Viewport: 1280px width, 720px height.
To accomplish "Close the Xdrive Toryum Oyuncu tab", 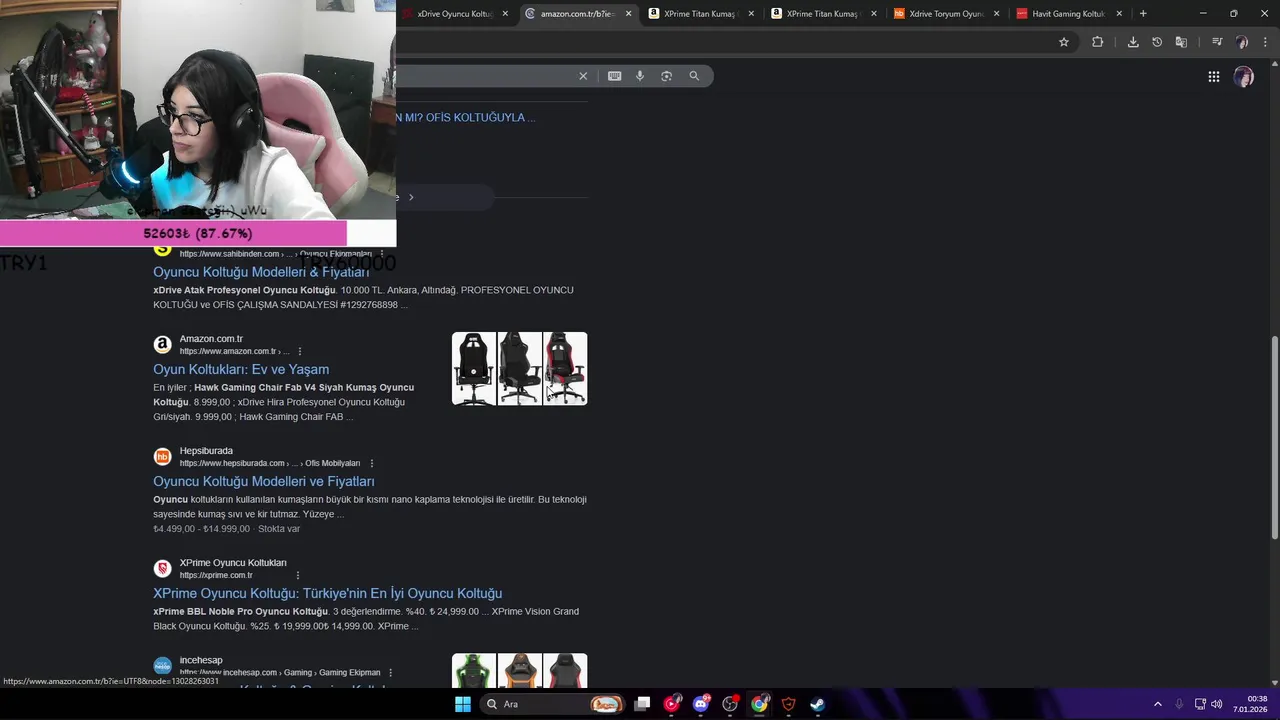I will point(996,14).
